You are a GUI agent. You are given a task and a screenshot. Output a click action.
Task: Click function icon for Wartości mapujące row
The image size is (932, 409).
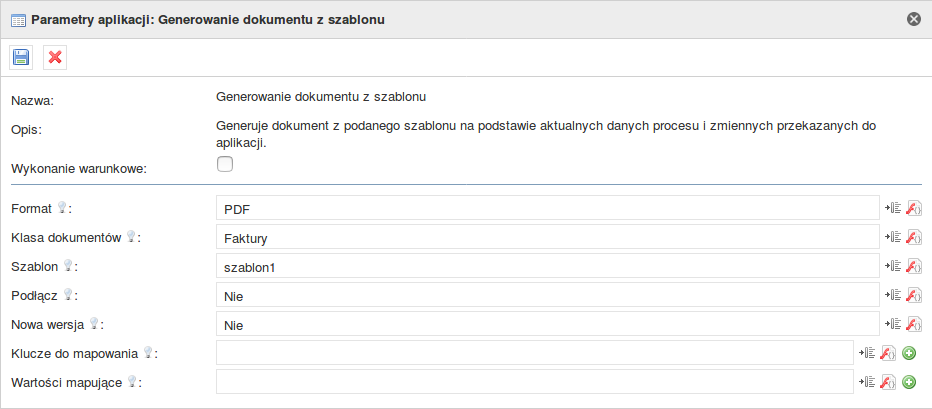coord(888,382)
